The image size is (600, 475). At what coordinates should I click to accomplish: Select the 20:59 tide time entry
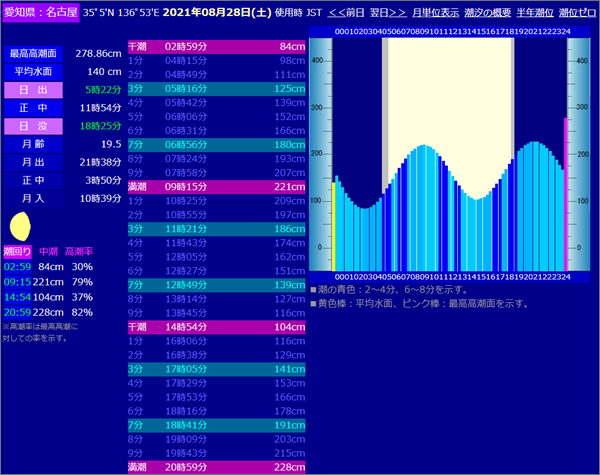tap(17, 312)
